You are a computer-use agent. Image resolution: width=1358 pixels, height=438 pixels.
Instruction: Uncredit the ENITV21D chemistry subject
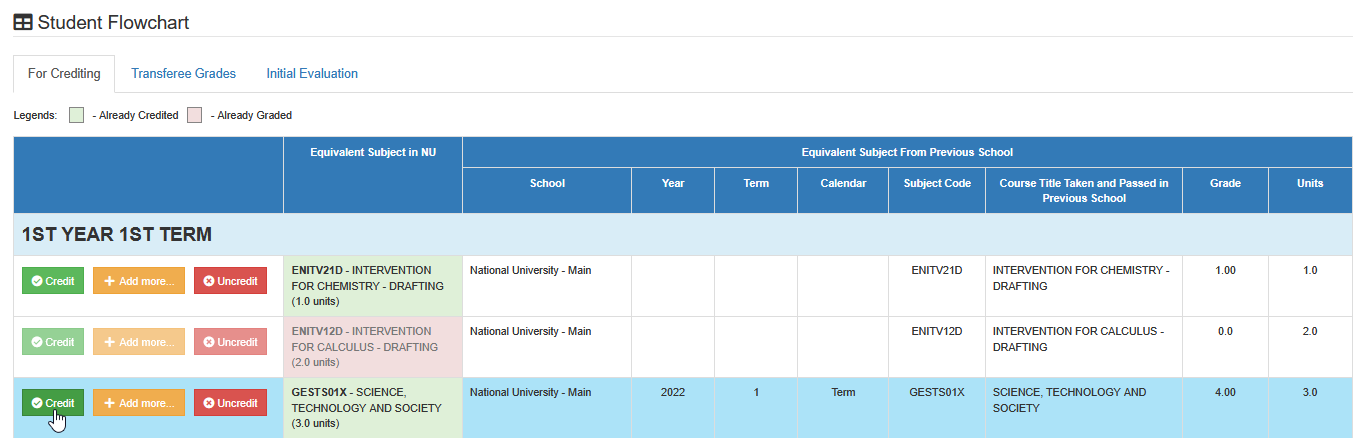click(230, 281)
